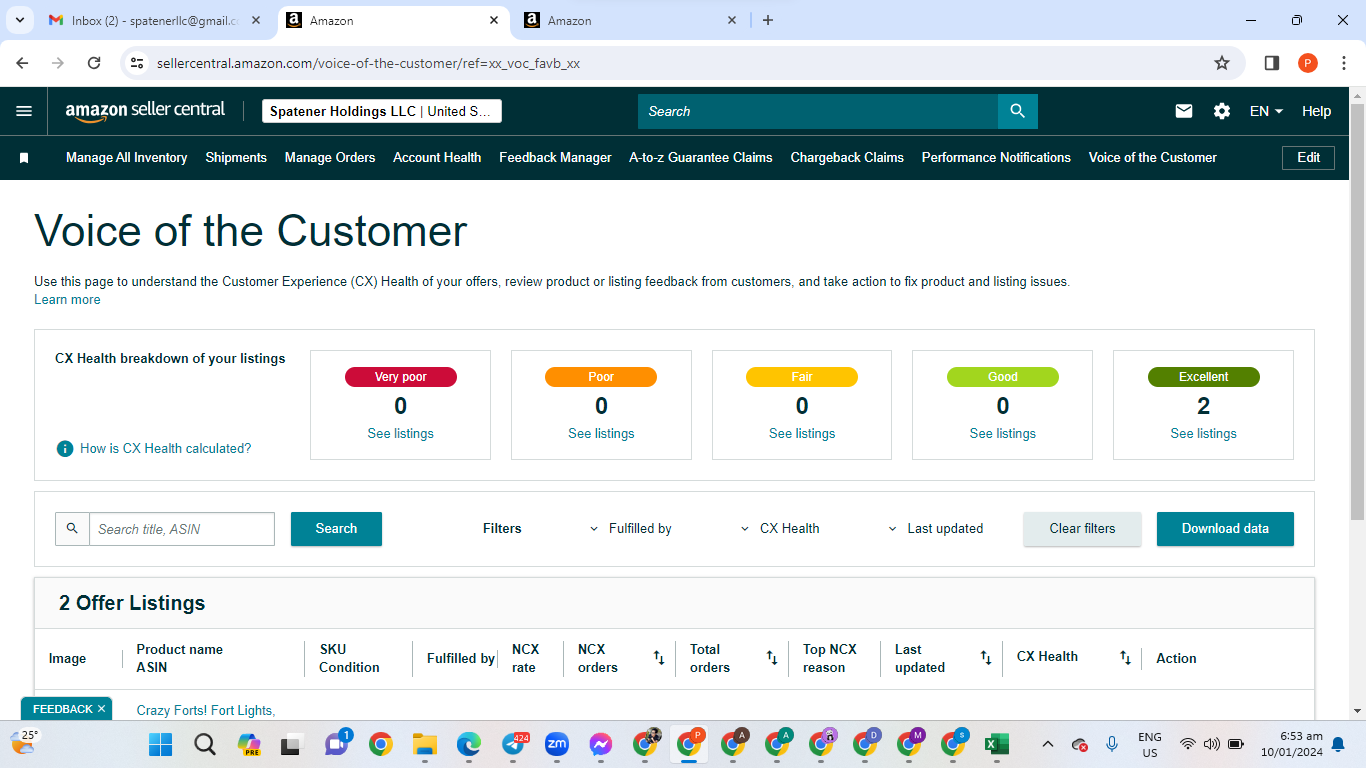The image size is (1366, 768).
Task: See listings under Poor
Action: point(601,433)
